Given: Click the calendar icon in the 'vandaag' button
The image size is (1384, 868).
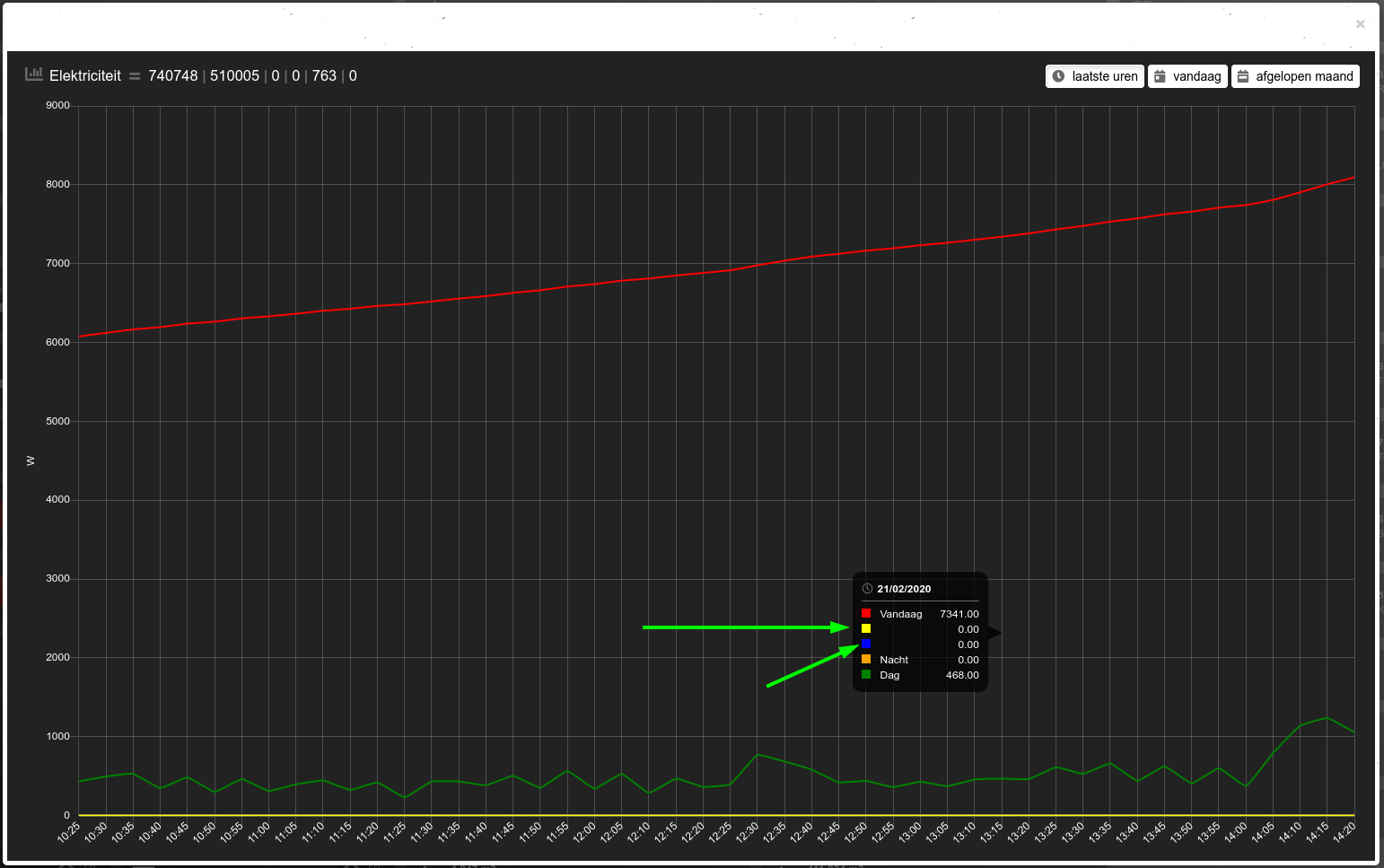Looking at the screenshot, I should [1160, 76].
